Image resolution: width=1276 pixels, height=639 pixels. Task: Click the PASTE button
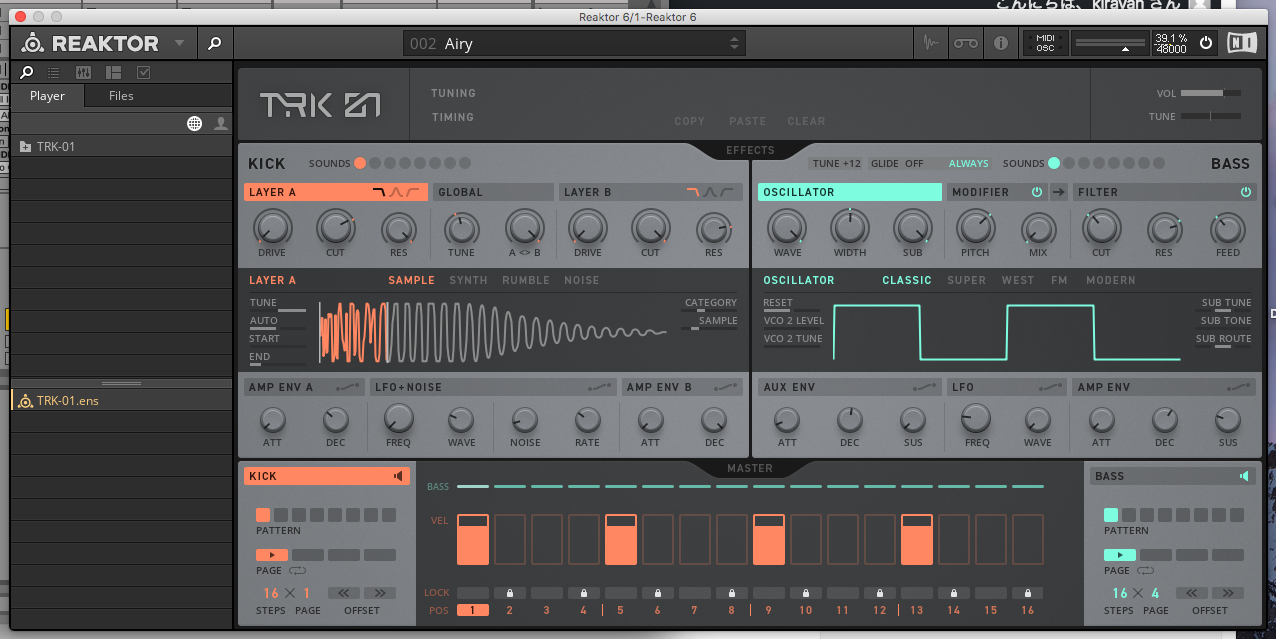coord(747,121)
